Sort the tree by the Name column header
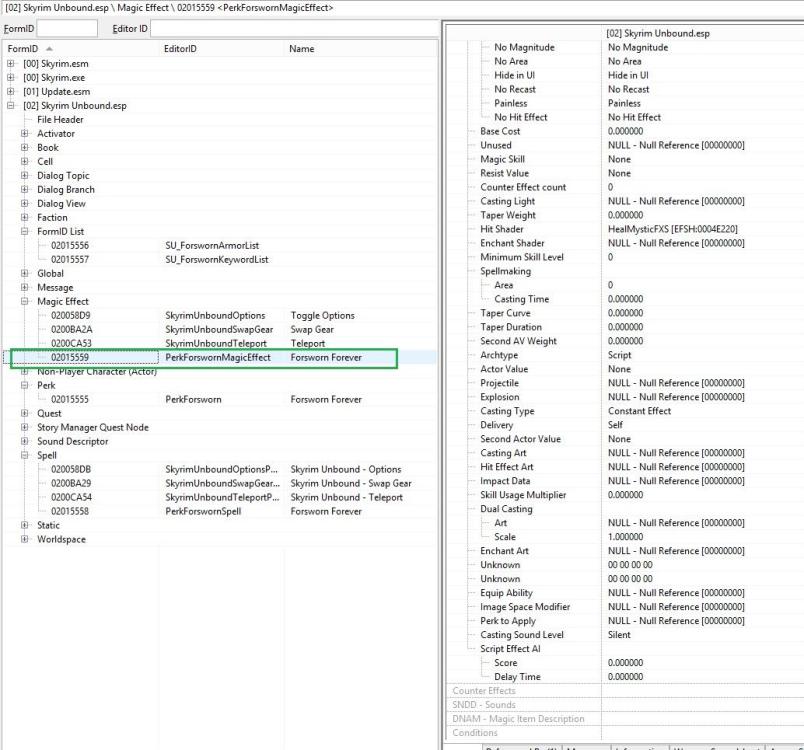Image resolution: width=804 pixels, height=750 pixels. 361,49
